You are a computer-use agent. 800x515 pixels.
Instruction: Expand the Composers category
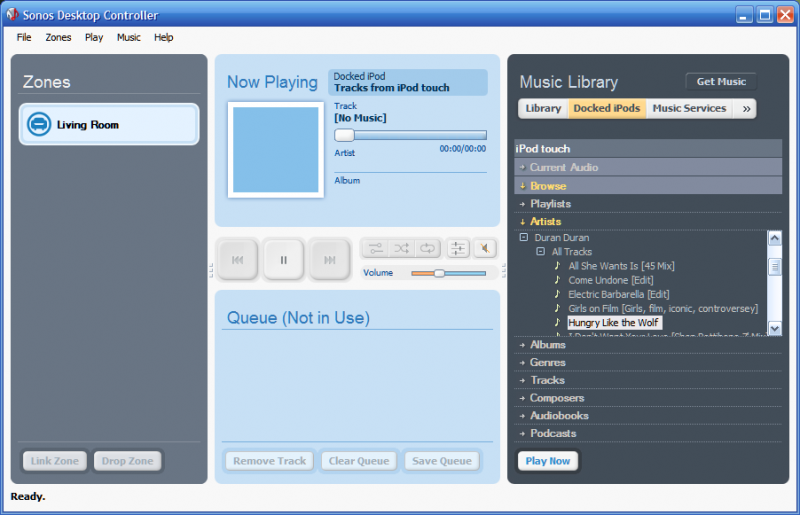coord(648,398)
